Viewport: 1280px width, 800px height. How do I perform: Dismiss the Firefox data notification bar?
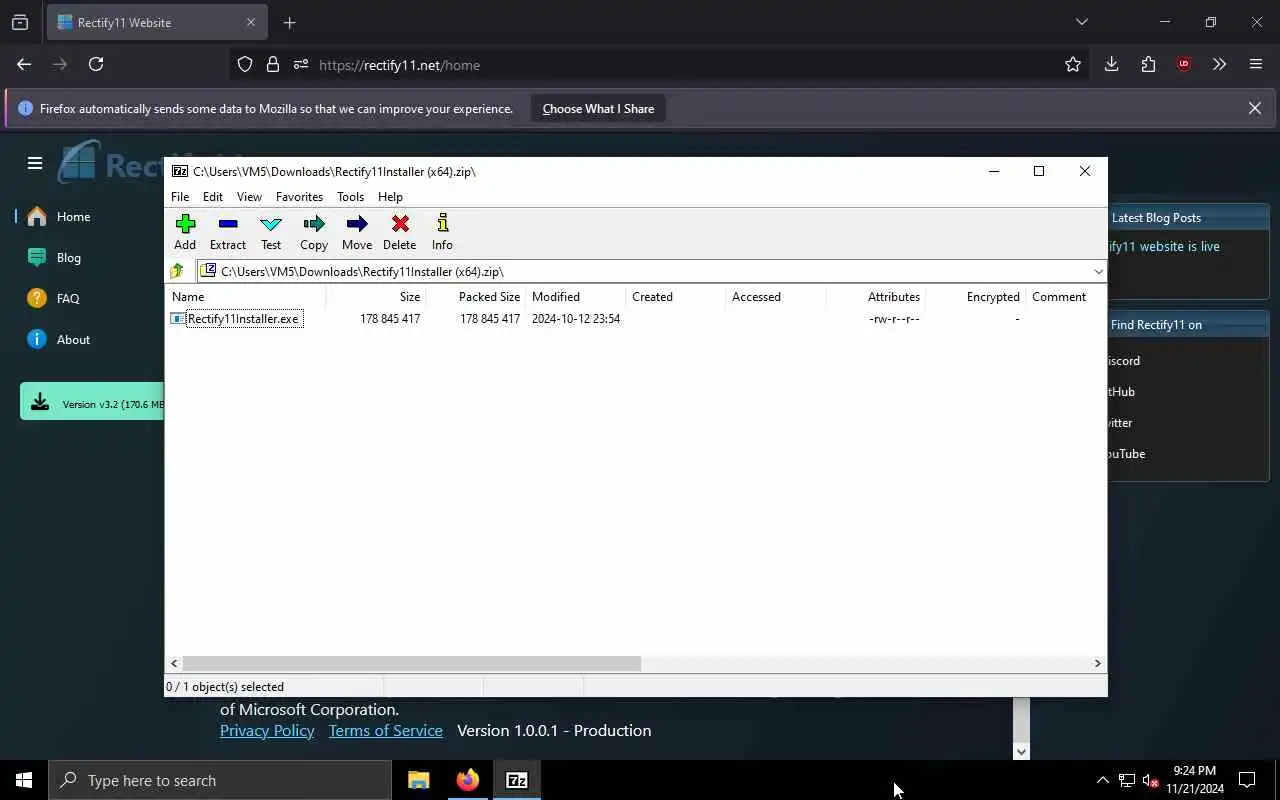(x=1255, y=108)
